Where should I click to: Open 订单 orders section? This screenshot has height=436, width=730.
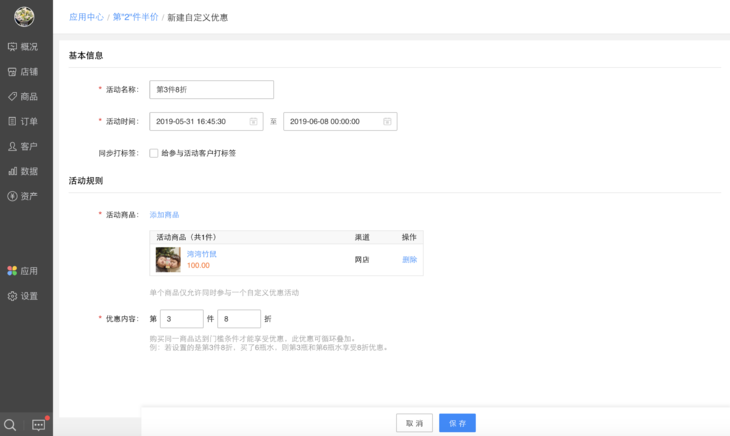tap(24, 122)
